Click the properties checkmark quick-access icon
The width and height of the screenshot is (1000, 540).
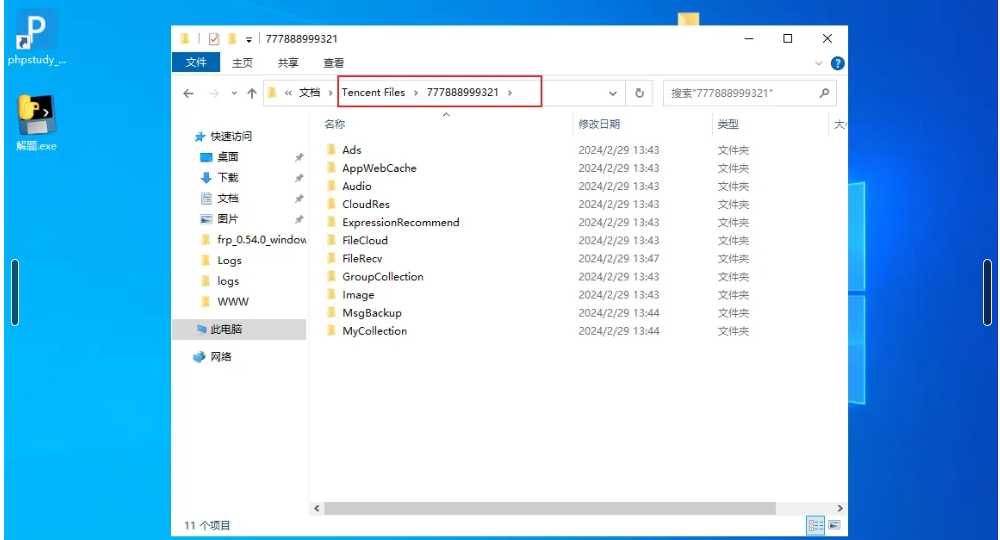coord(214,39)
